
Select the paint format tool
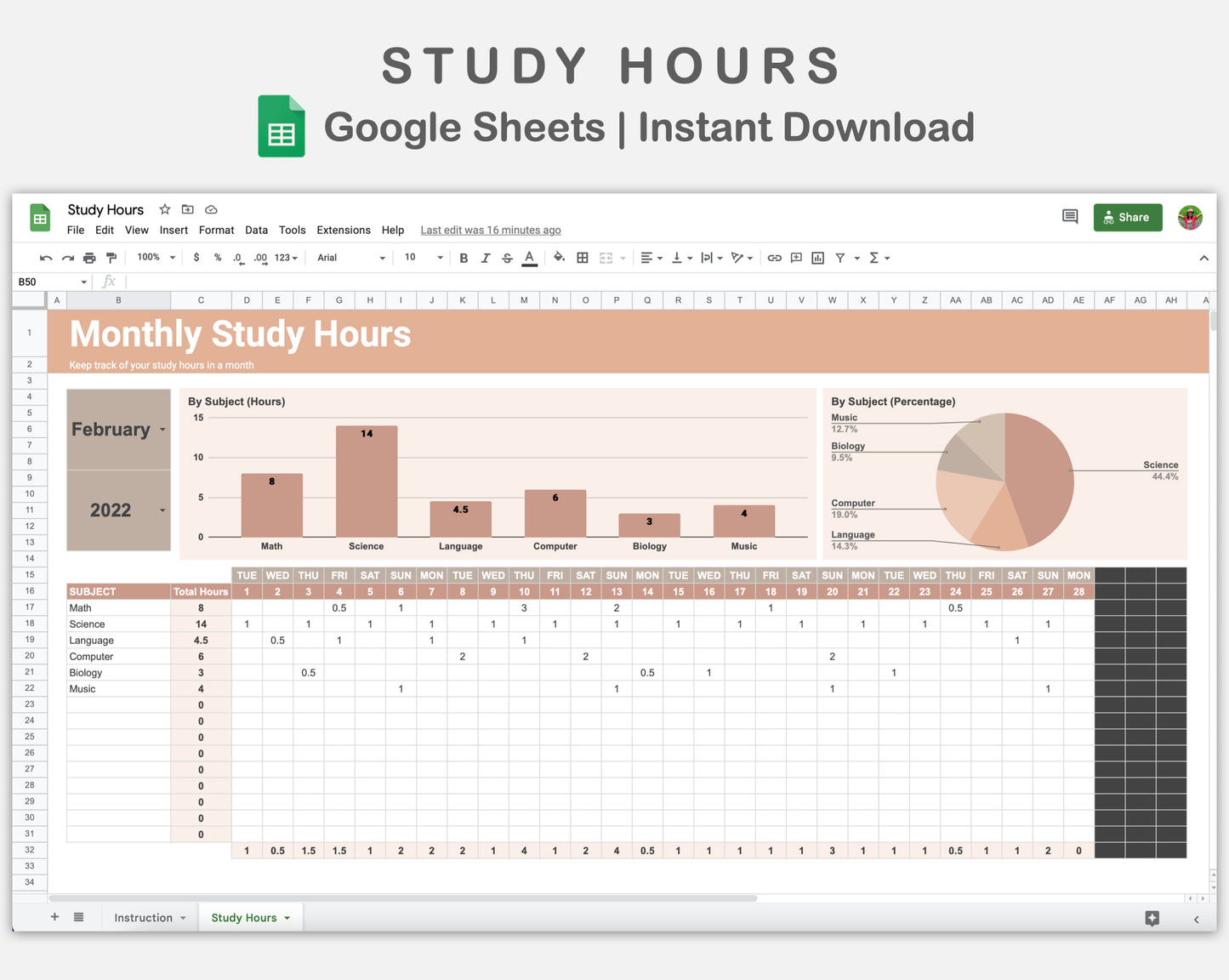(x=111, y=257)
